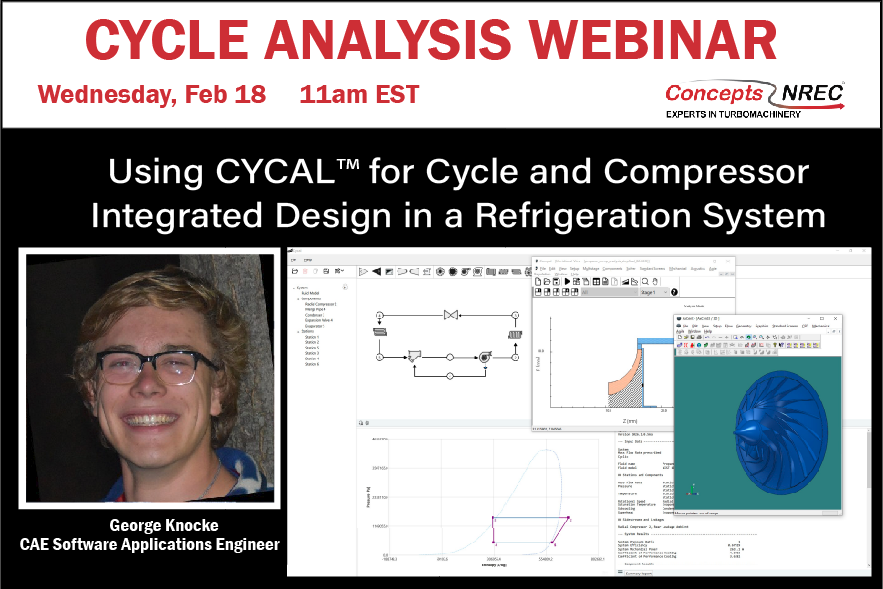This screenshot has width=883, height=589.
Task: Click the Save disk icon in Compal toolbar
Action: coord(556,282)
